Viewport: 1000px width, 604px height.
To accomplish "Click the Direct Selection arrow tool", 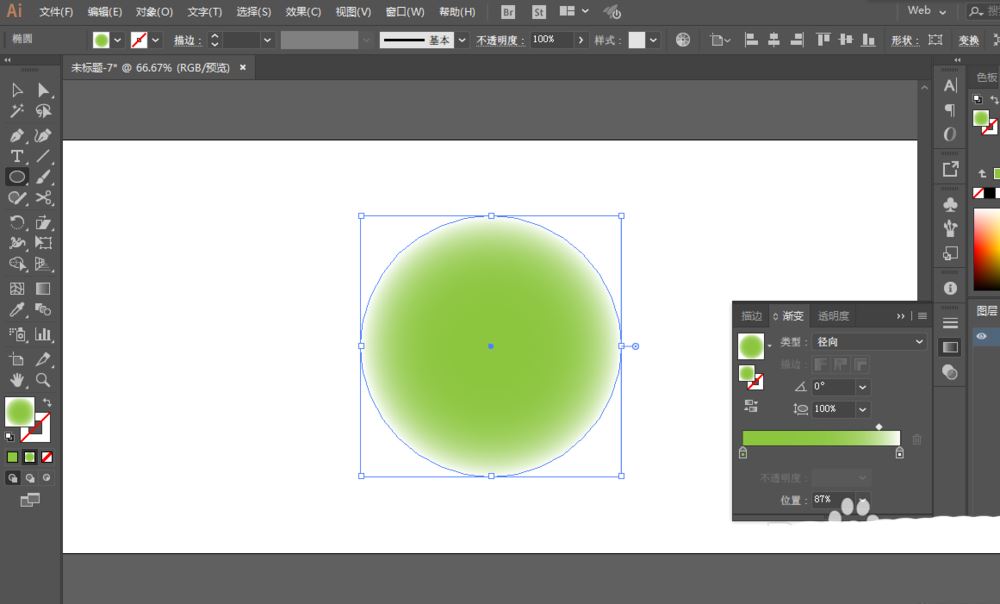I will (43, 91).
